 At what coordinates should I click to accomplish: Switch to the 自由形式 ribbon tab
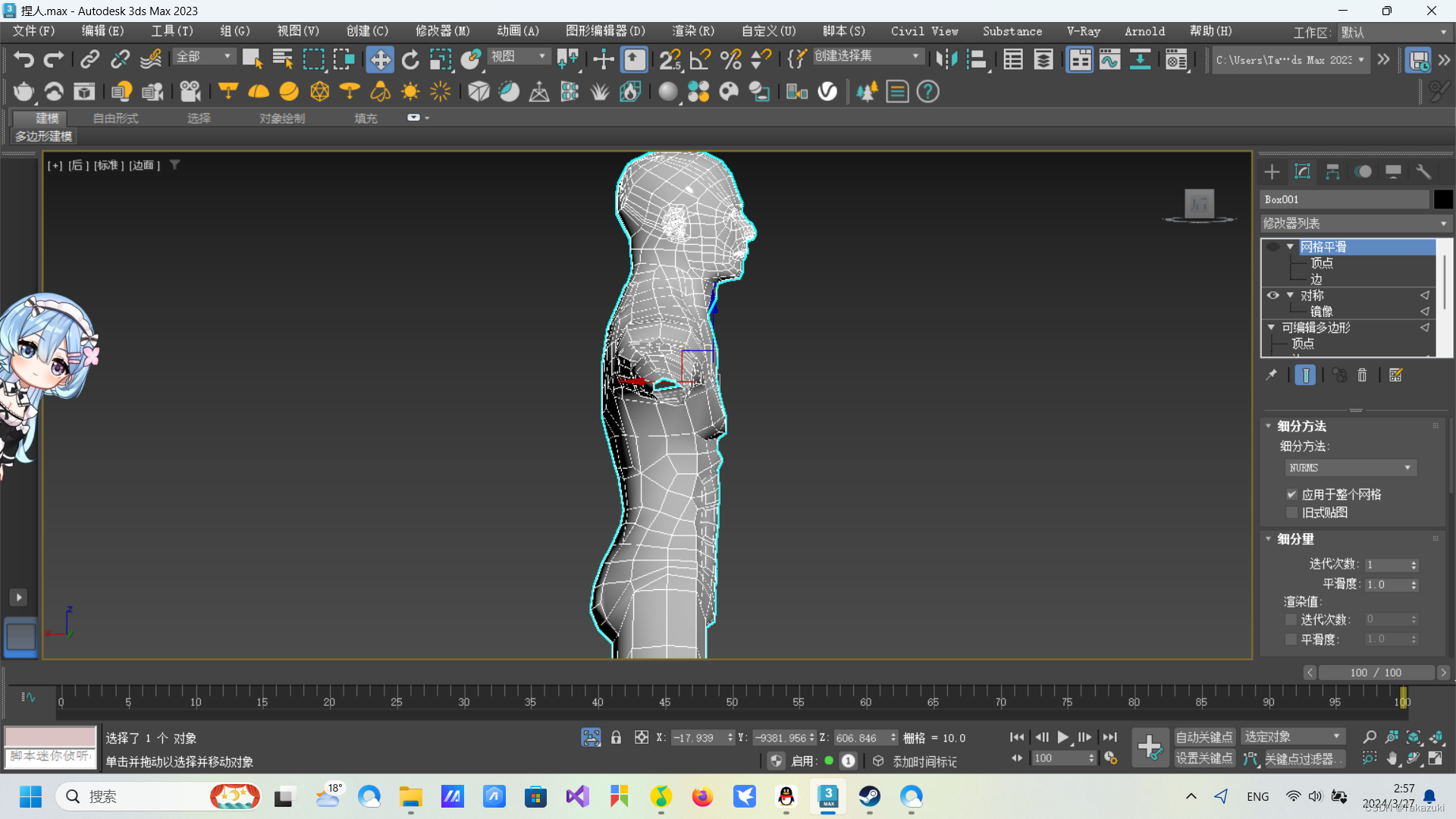(115, 118)
